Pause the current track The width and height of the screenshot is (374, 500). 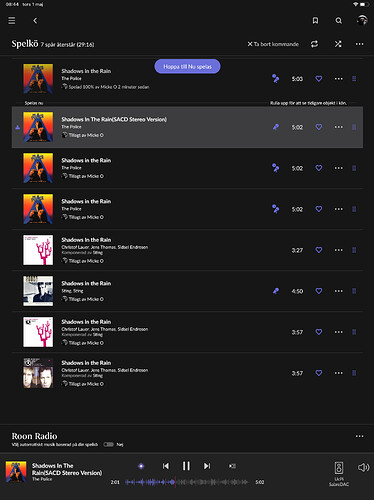point(186,466)
